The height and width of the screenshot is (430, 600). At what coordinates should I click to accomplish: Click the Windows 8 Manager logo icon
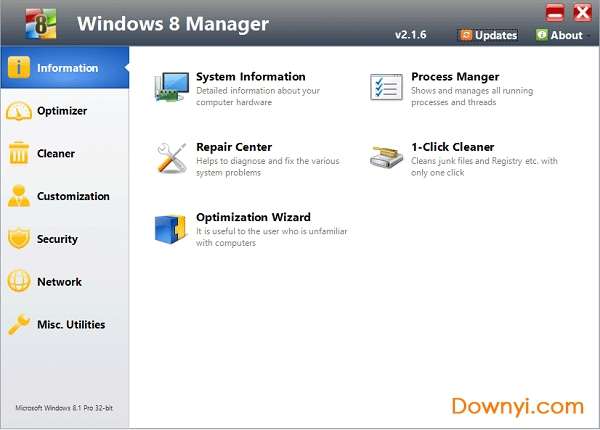(41, 24)
